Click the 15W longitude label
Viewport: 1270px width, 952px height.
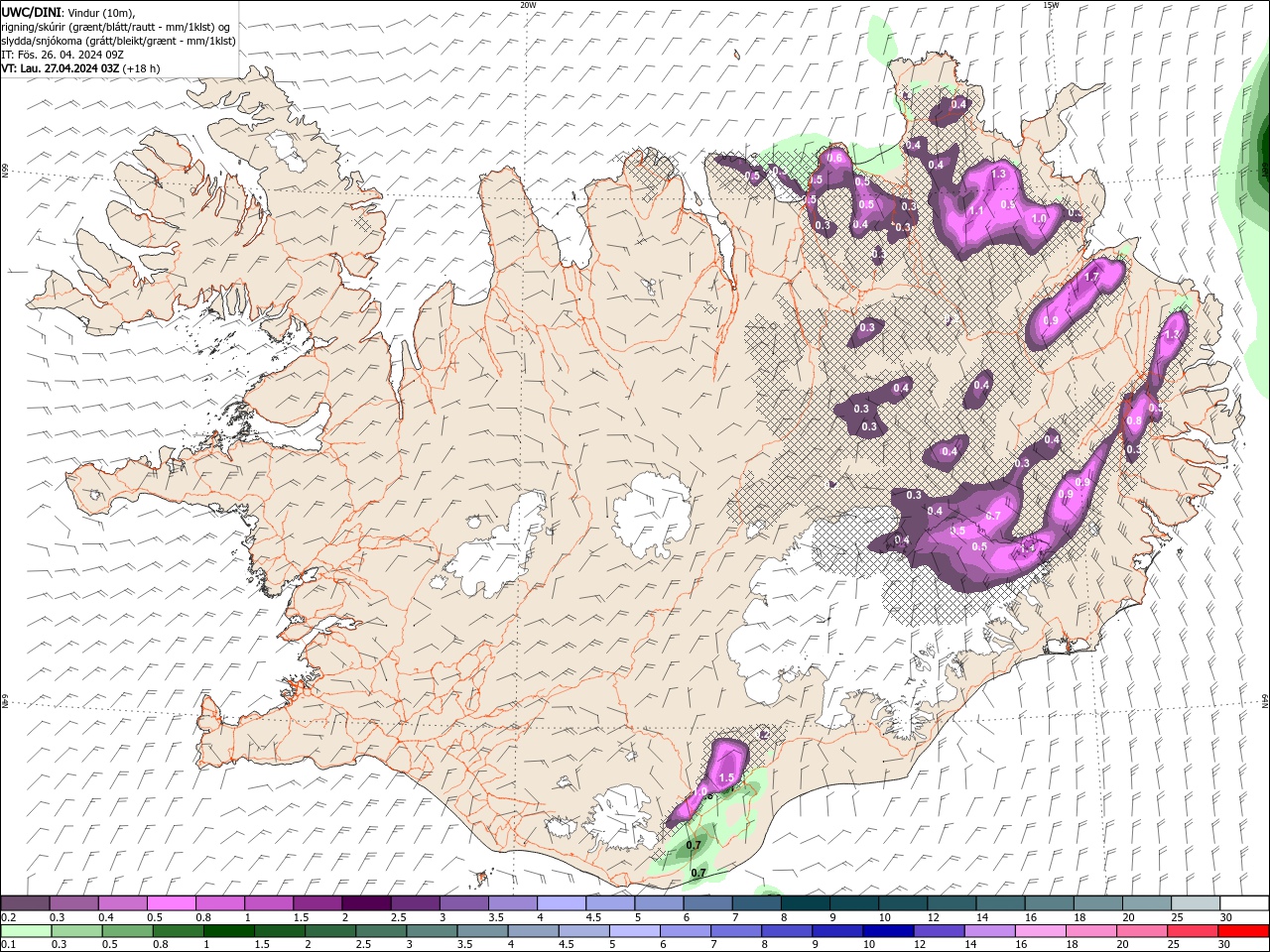[x=1051, y=5]
